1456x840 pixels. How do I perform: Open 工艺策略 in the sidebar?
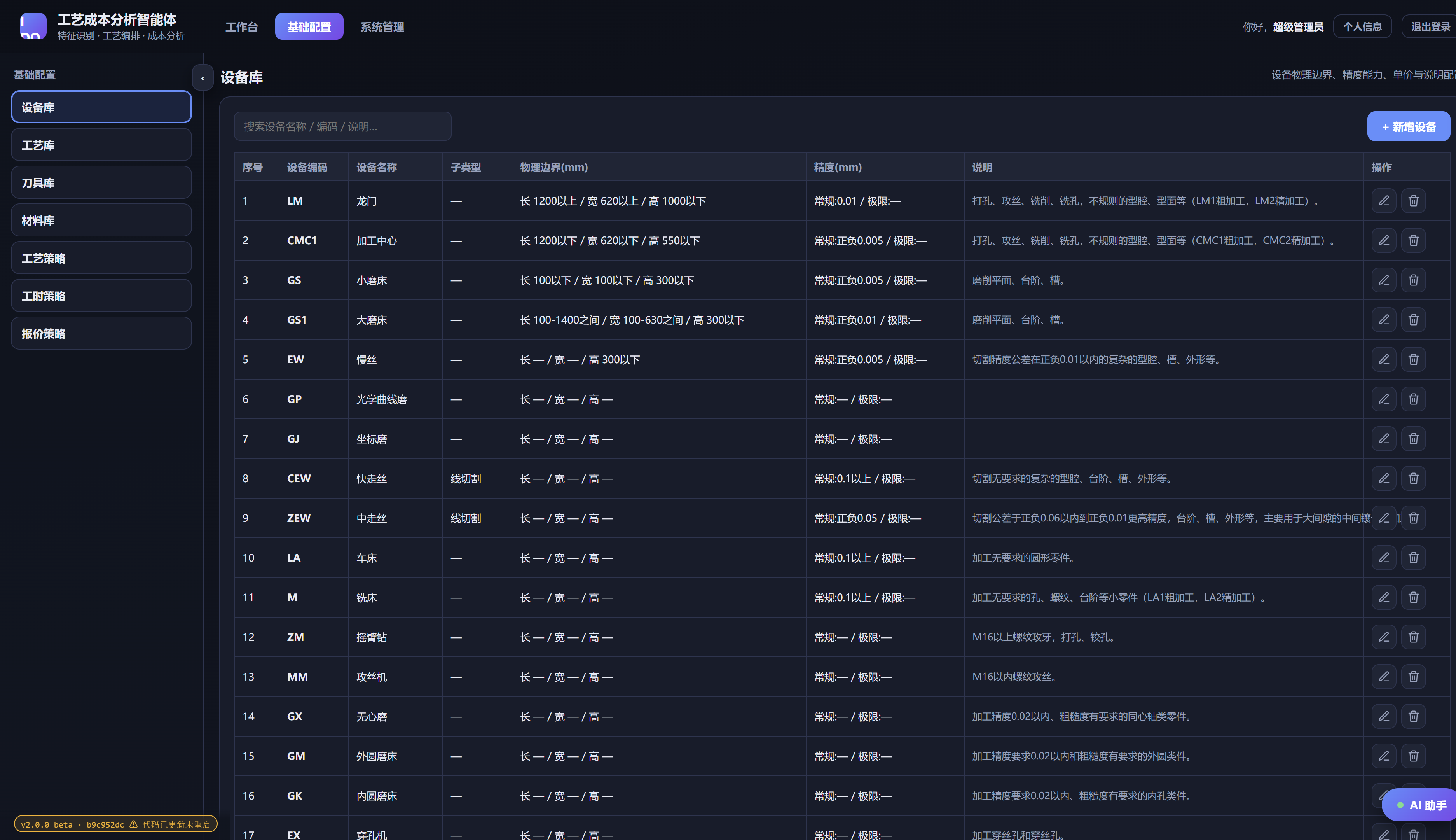101,258
